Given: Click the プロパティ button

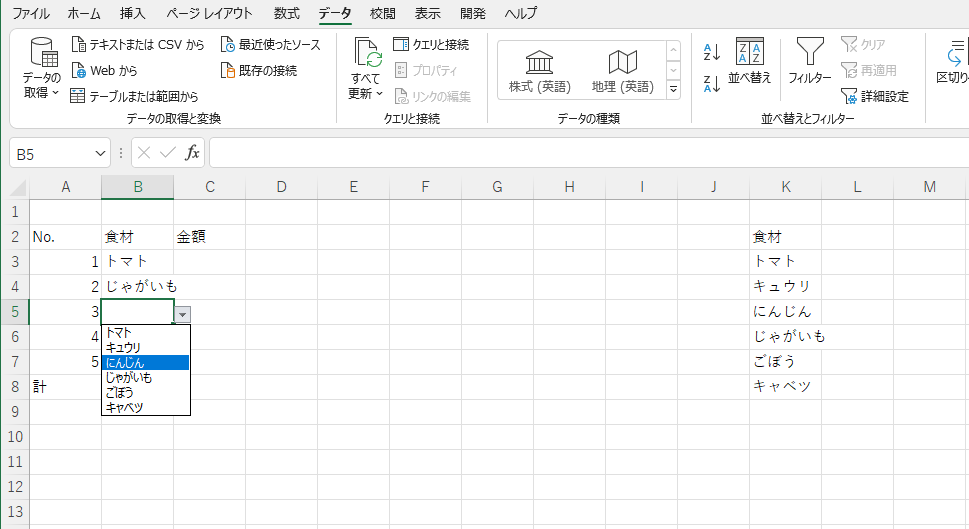Looking at the screenshot, I should point(426,70).
